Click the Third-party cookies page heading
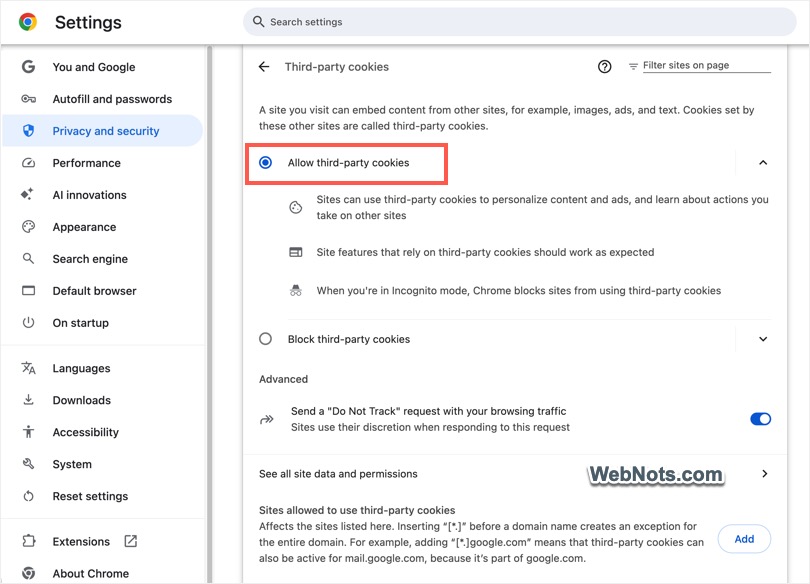 [x=337, y=67]
